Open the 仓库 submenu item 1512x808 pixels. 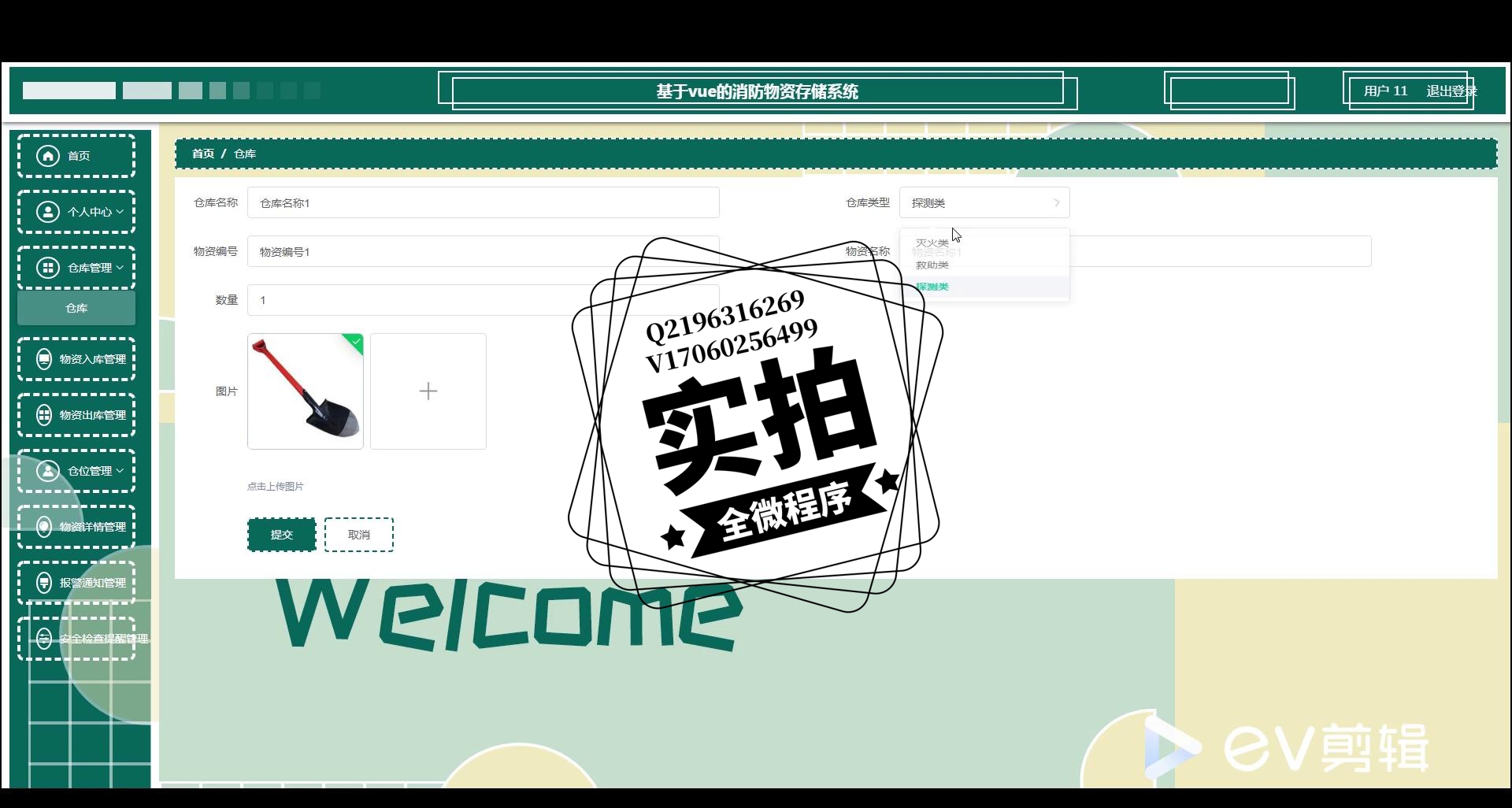click(76, 308)
